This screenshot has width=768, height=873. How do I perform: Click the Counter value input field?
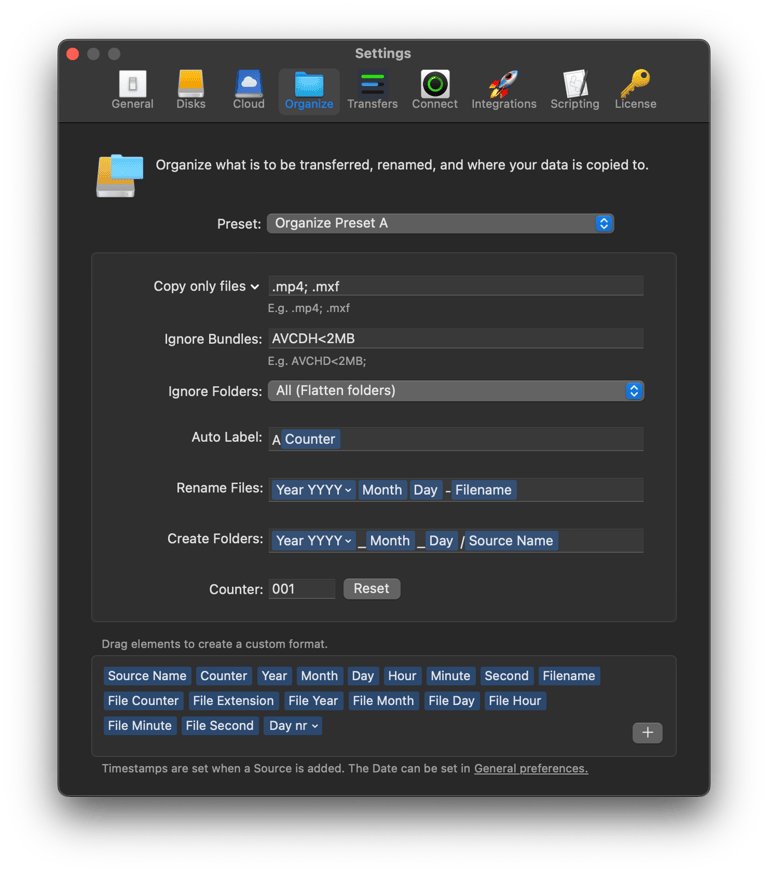(x=301, y=589)
